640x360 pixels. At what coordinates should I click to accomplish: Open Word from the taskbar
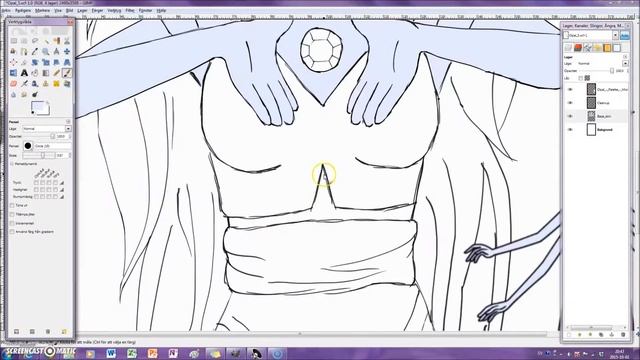point(111,353)
